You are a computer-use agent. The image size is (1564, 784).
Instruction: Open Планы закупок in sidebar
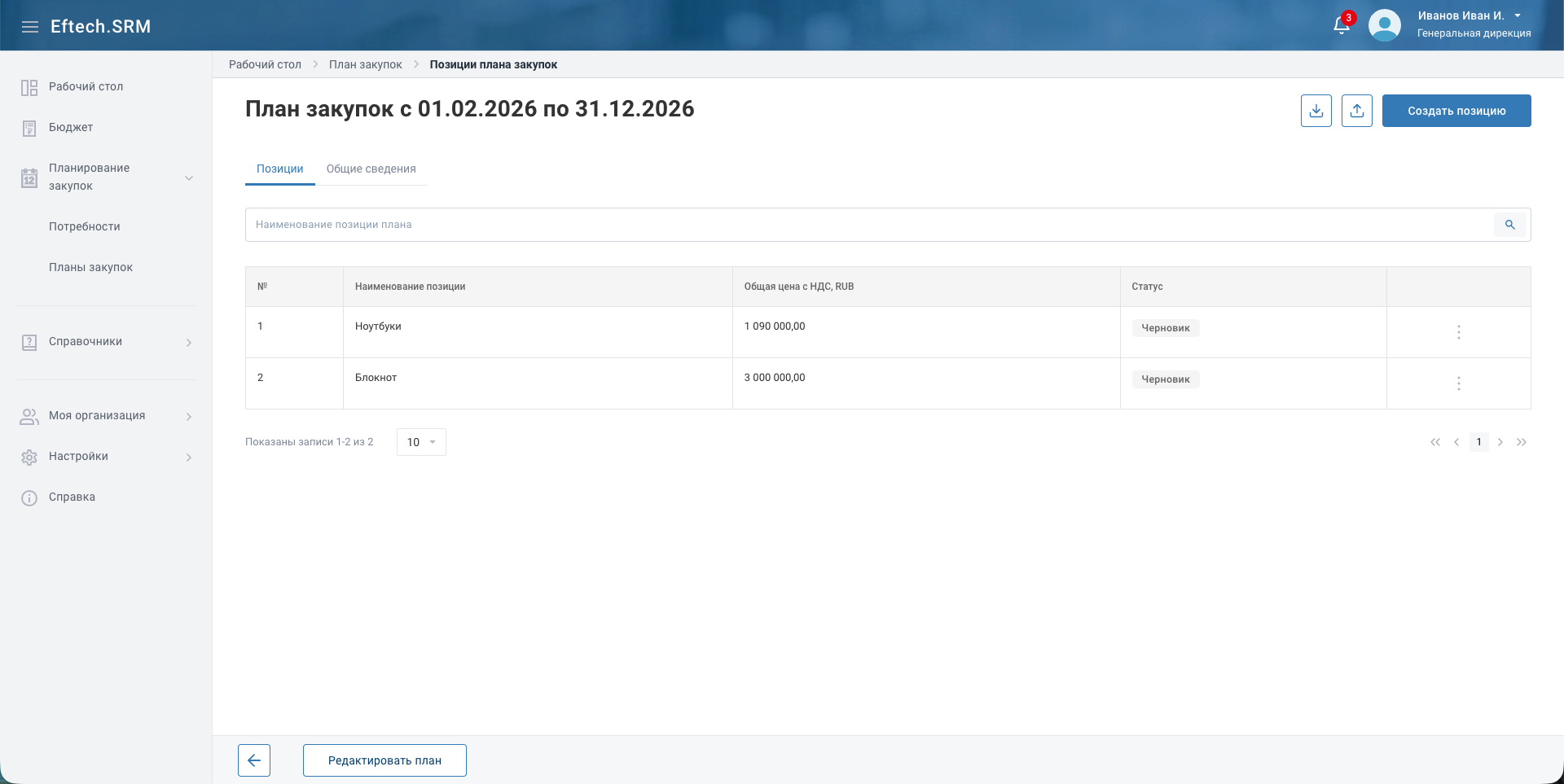pyautogui.click(x=90, y=267)
